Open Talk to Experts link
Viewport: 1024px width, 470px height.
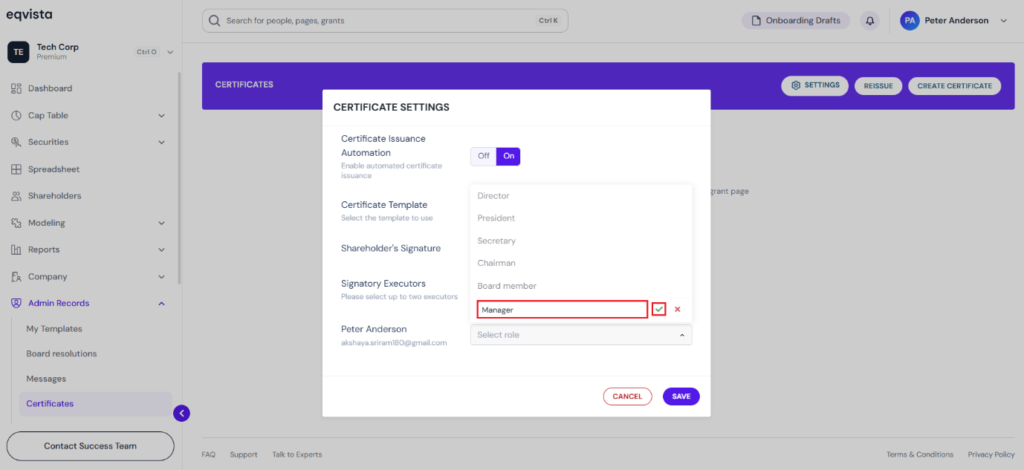(297, 454)
